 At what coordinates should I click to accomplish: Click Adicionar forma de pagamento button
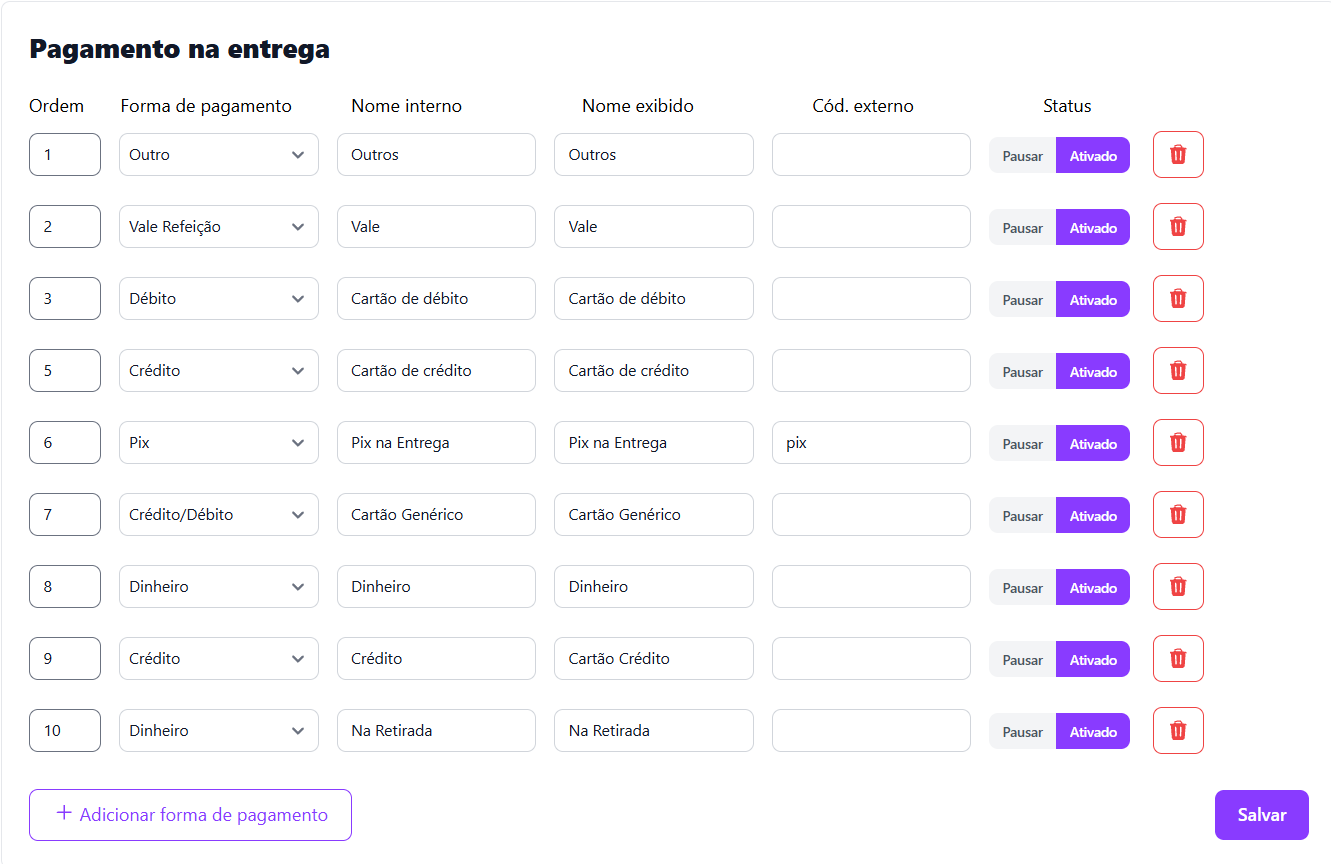point(190,815)
